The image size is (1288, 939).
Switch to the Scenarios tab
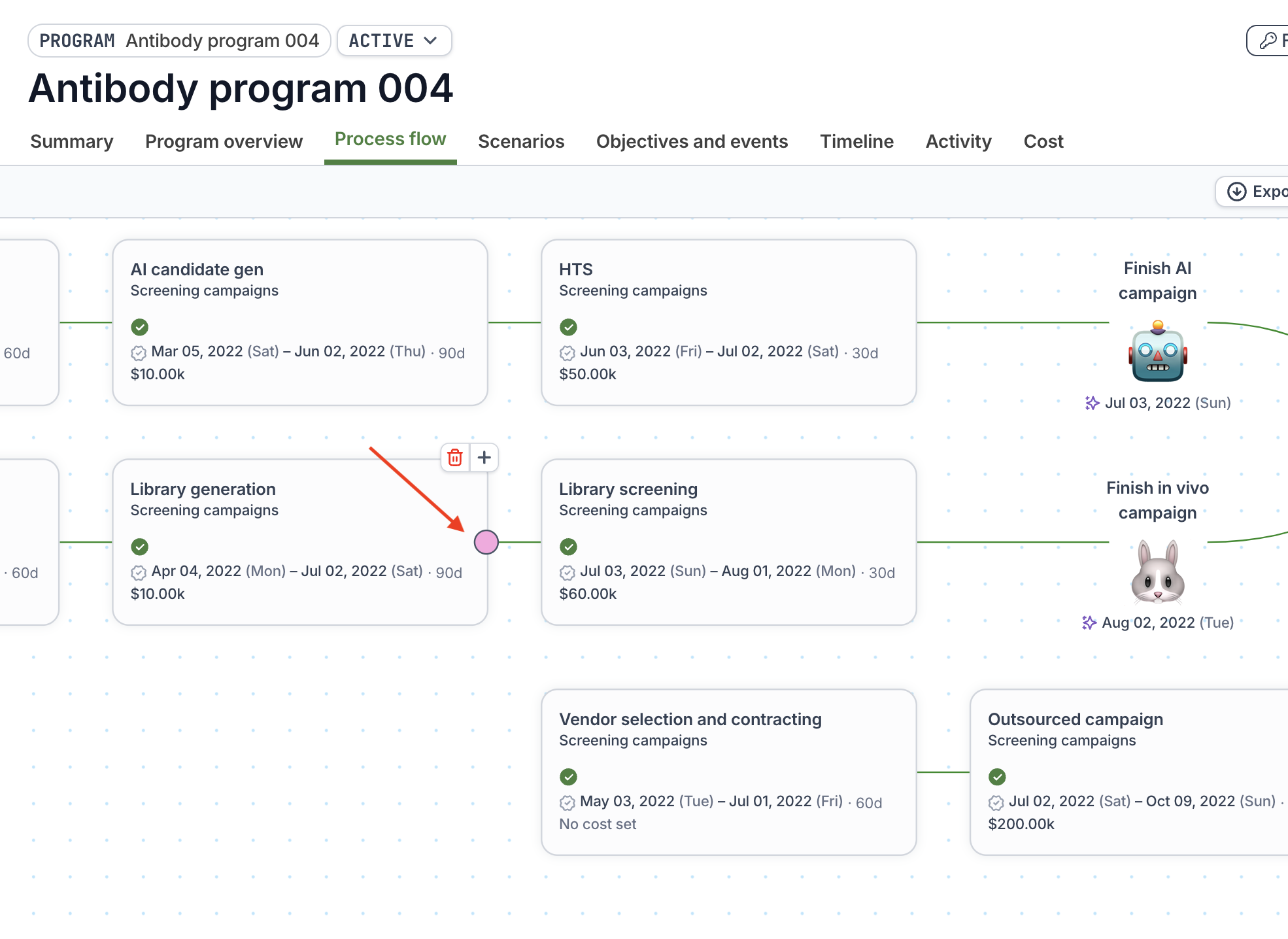[521, 141]
